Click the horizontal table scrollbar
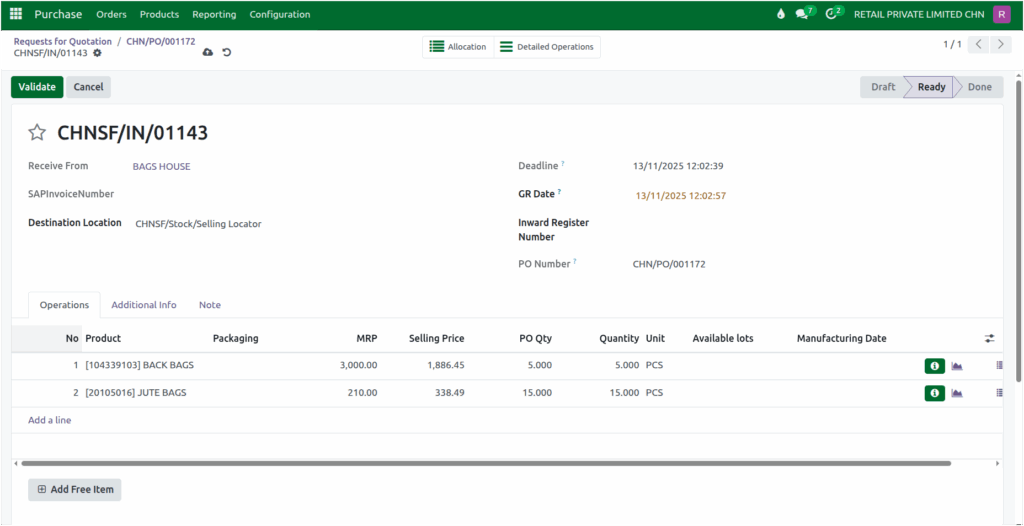Image resolution: width=1024 pixels, height=526 pixels. click(486, 463)
